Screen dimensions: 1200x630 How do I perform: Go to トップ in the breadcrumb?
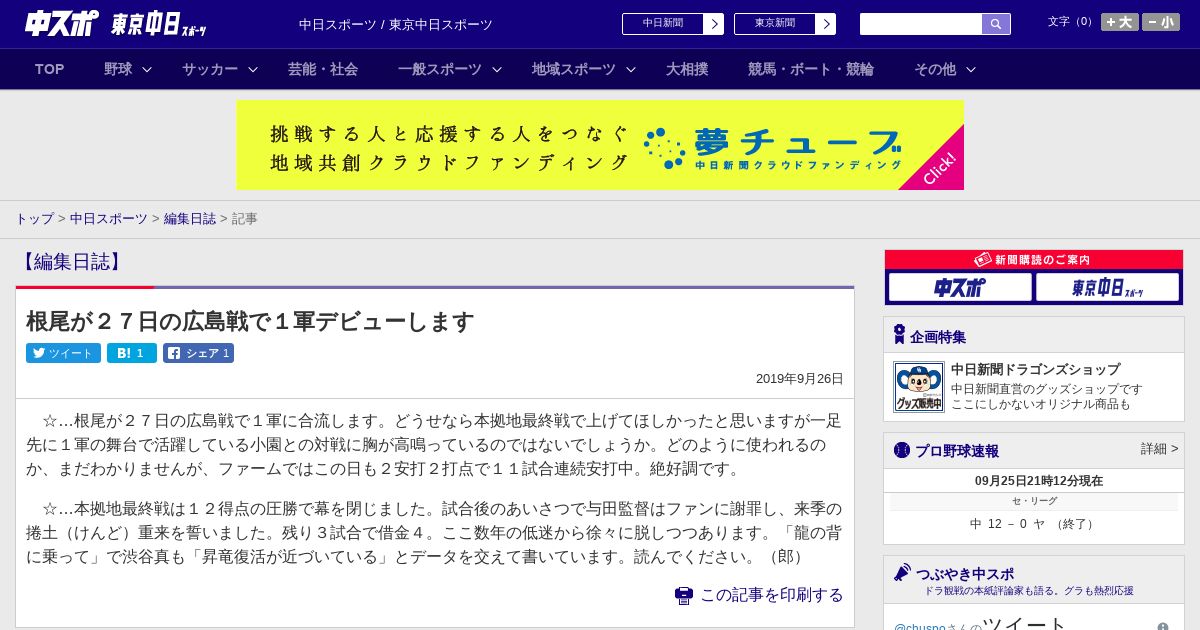point(34,218)
